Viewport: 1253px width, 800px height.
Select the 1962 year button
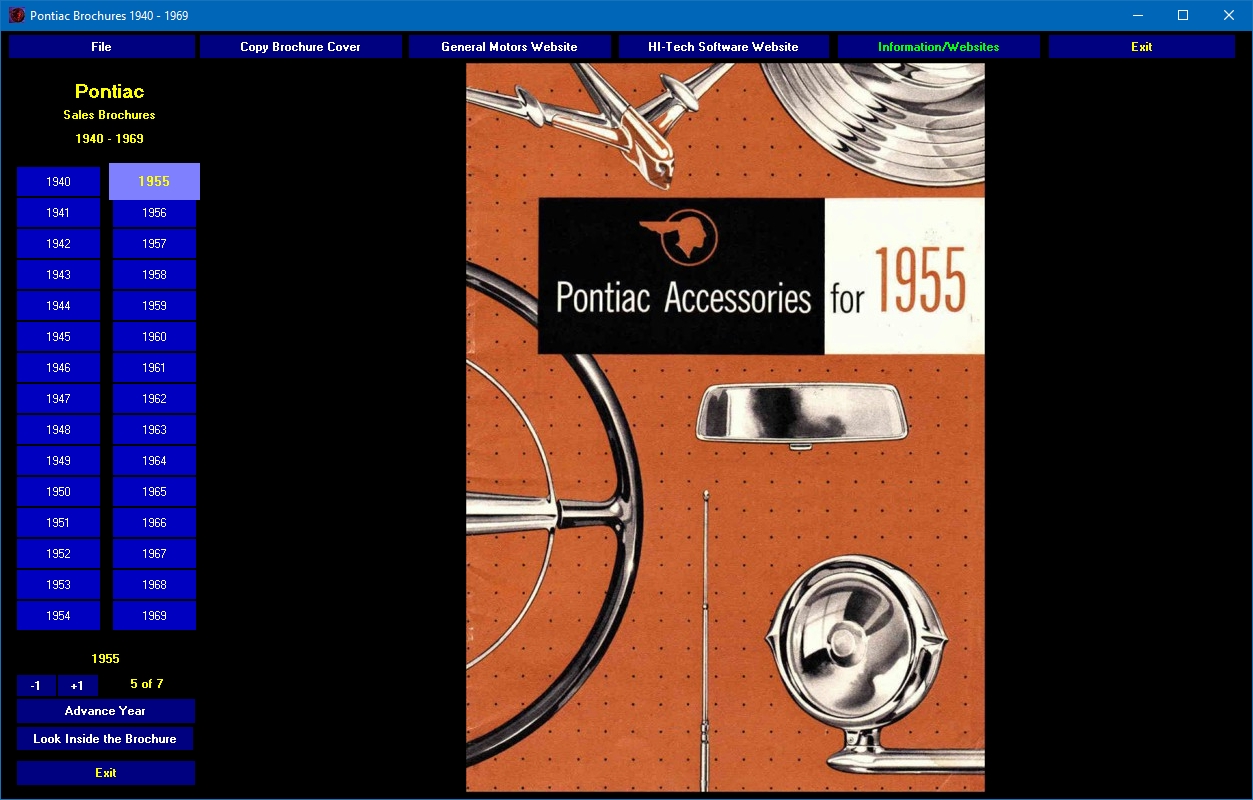(154, 399)
